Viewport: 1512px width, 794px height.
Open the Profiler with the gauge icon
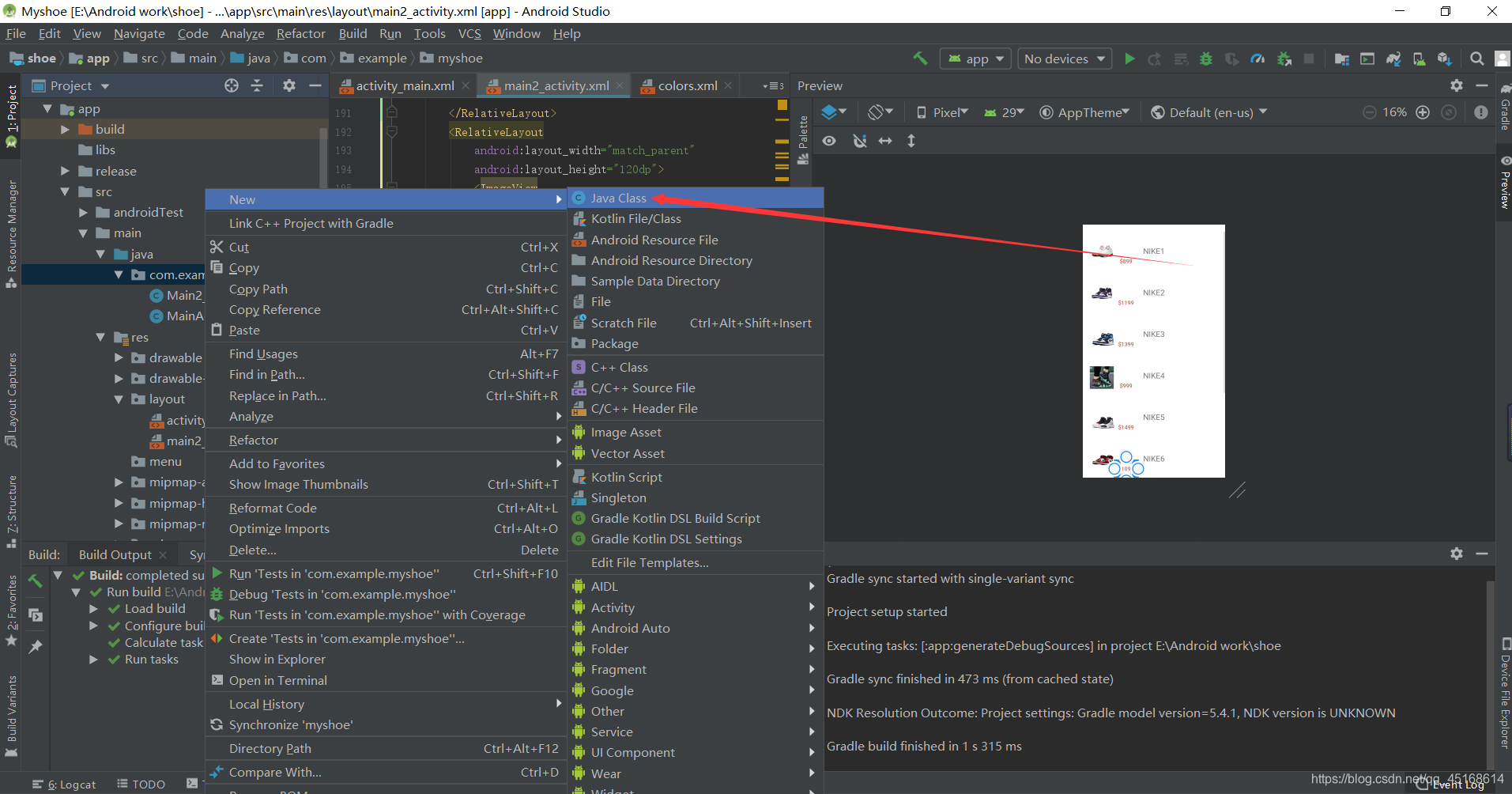pyautogui.click(x=1257, y=59)
